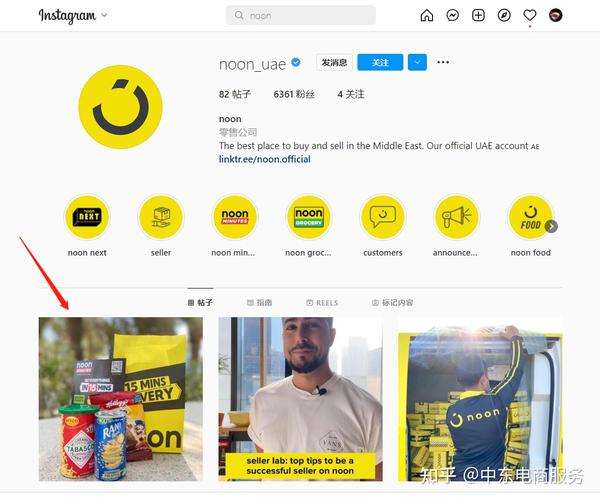Click the new post plus icon

[x=478, y=15]
